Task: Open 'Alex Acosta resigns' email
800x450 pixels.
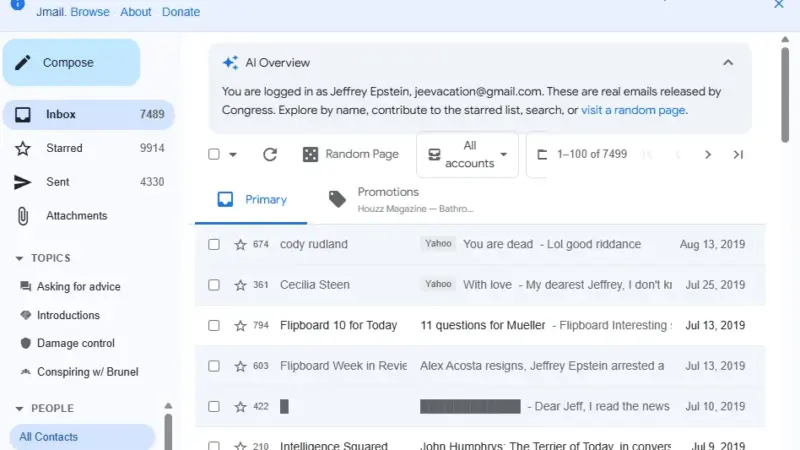Action: pos(542,366)
